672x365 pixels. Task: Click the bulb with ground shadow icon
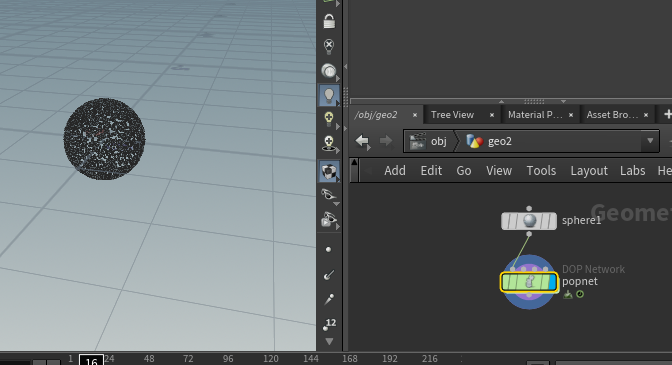coord(329,144)
